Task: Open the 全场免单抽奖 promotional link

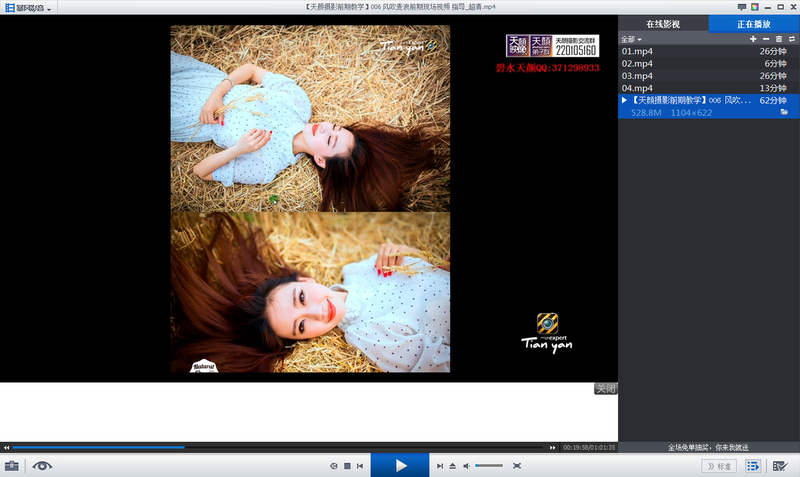Action: tap(709, 447)
